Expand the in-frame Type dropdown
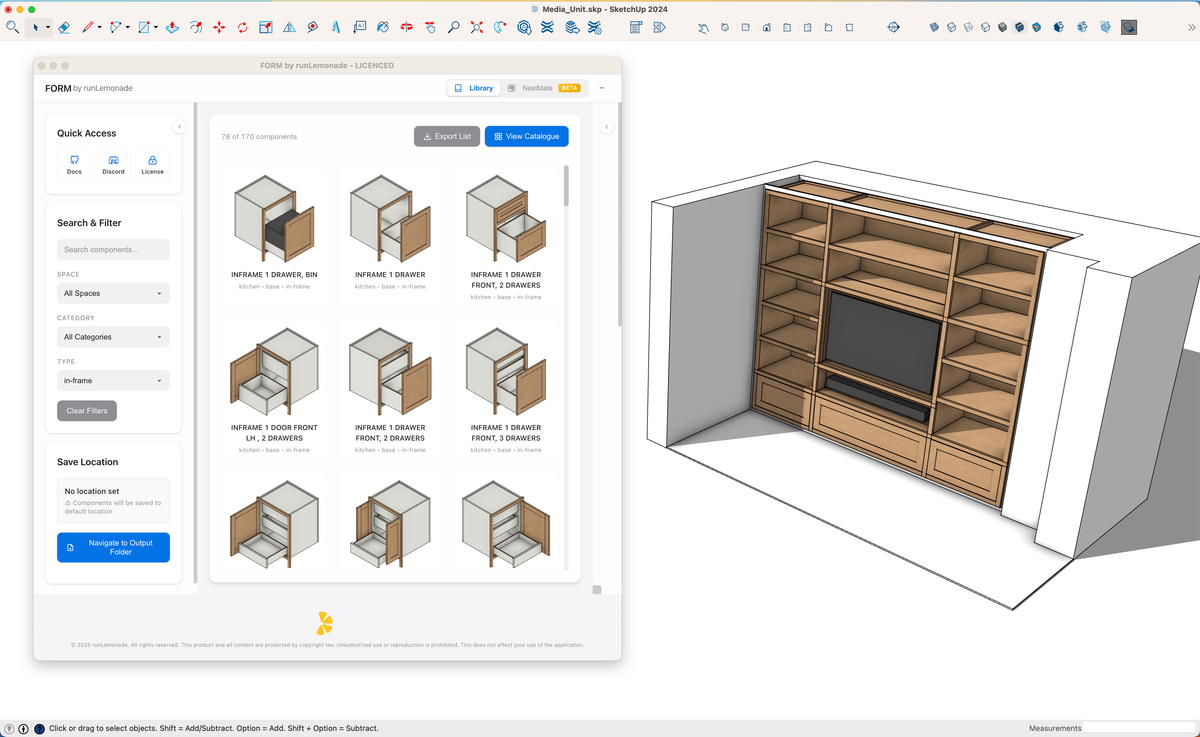 pyautogui.click(x=113, y=380)
